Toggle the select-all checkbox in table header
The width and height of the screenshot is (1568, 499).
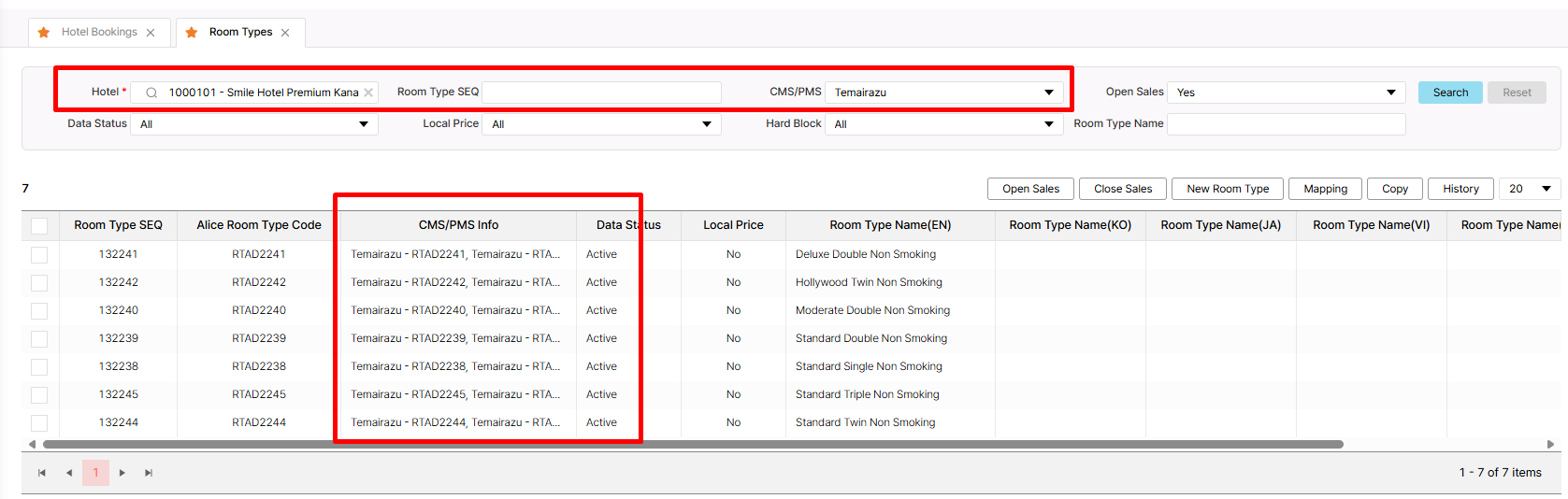(39, 225)
